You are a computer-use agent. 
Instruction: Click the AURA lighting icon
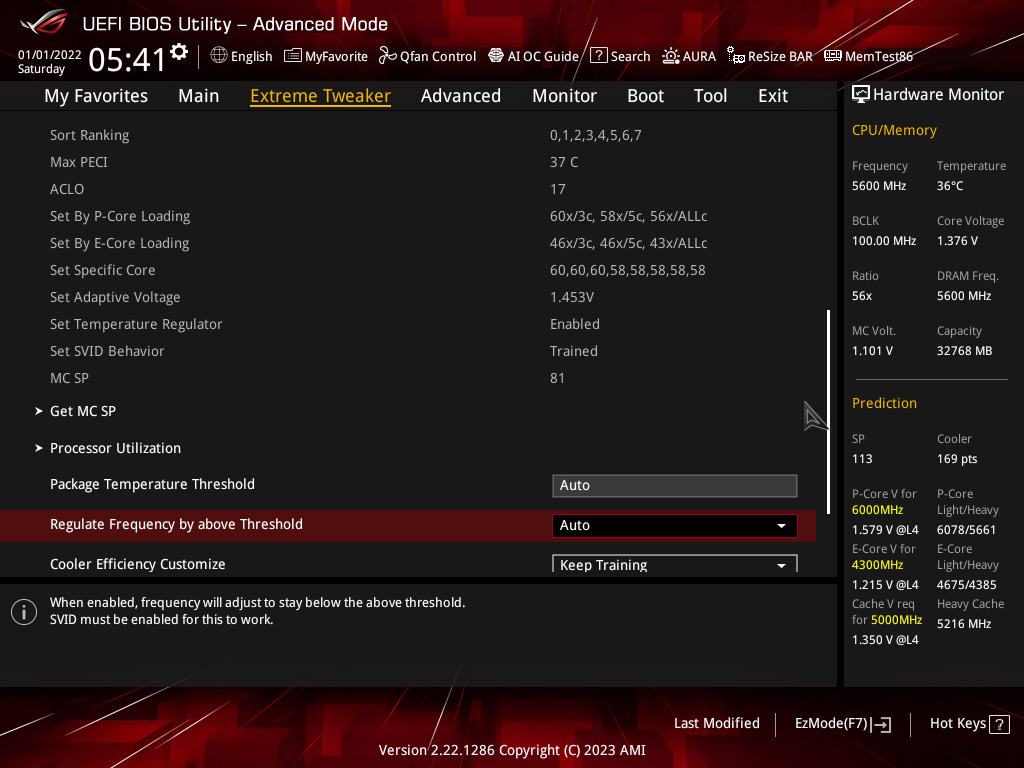(671, 56)
